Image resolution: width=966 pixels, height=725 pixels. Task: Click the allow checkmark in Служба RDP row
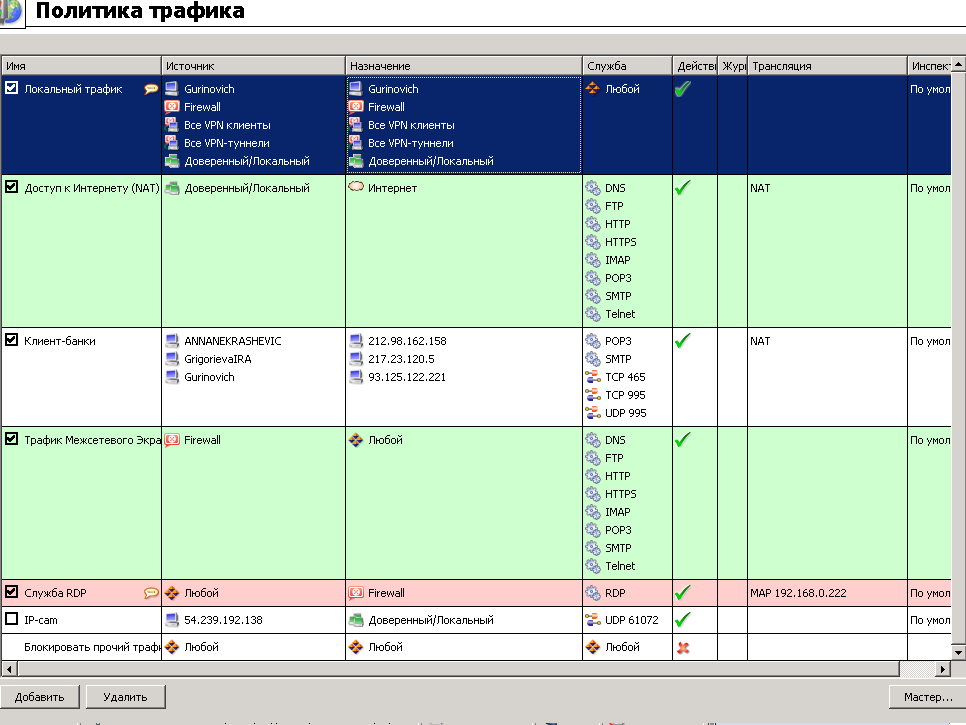[683, 593]
